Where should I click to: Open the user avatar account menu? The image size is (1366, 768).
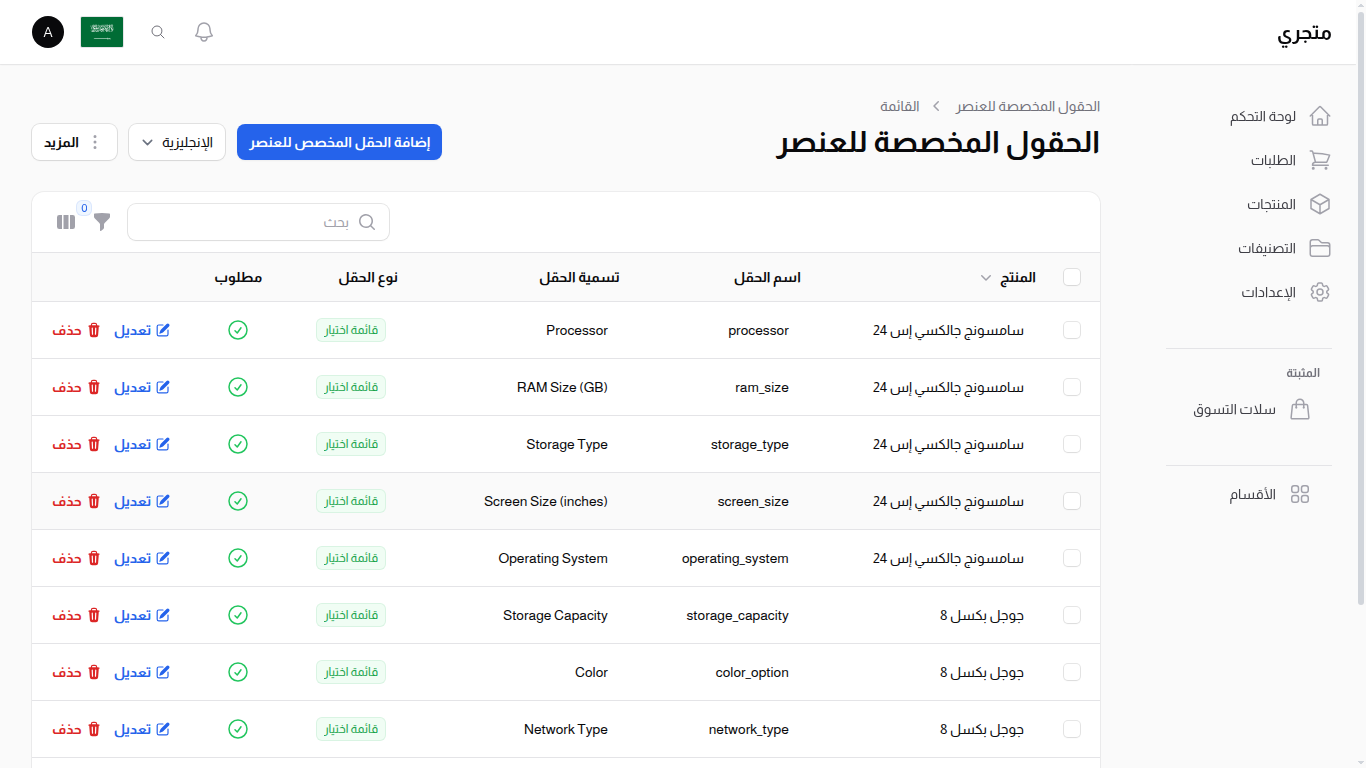click(x=47, y=31)
